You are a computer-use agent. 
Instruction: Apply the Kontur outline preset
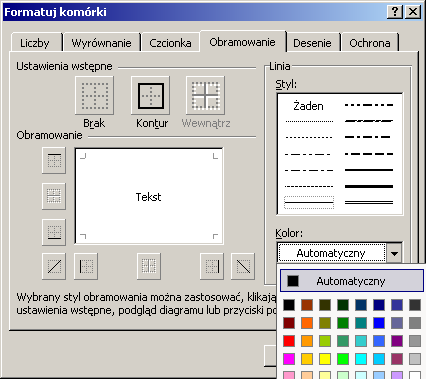click(151, 96)
